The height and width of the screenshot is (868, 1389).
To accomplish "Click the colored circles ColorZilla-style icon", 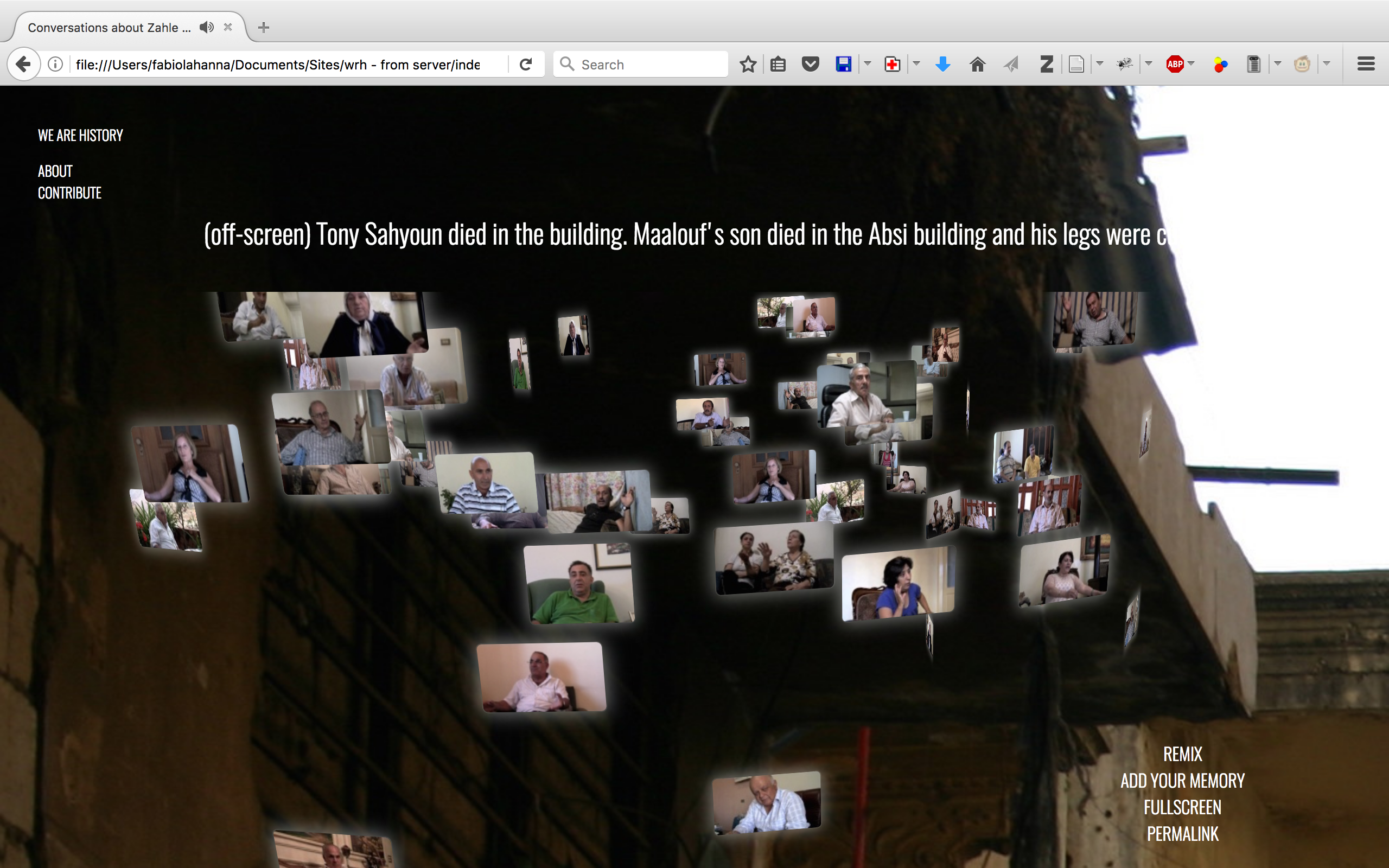I will tap(1220, 65).
